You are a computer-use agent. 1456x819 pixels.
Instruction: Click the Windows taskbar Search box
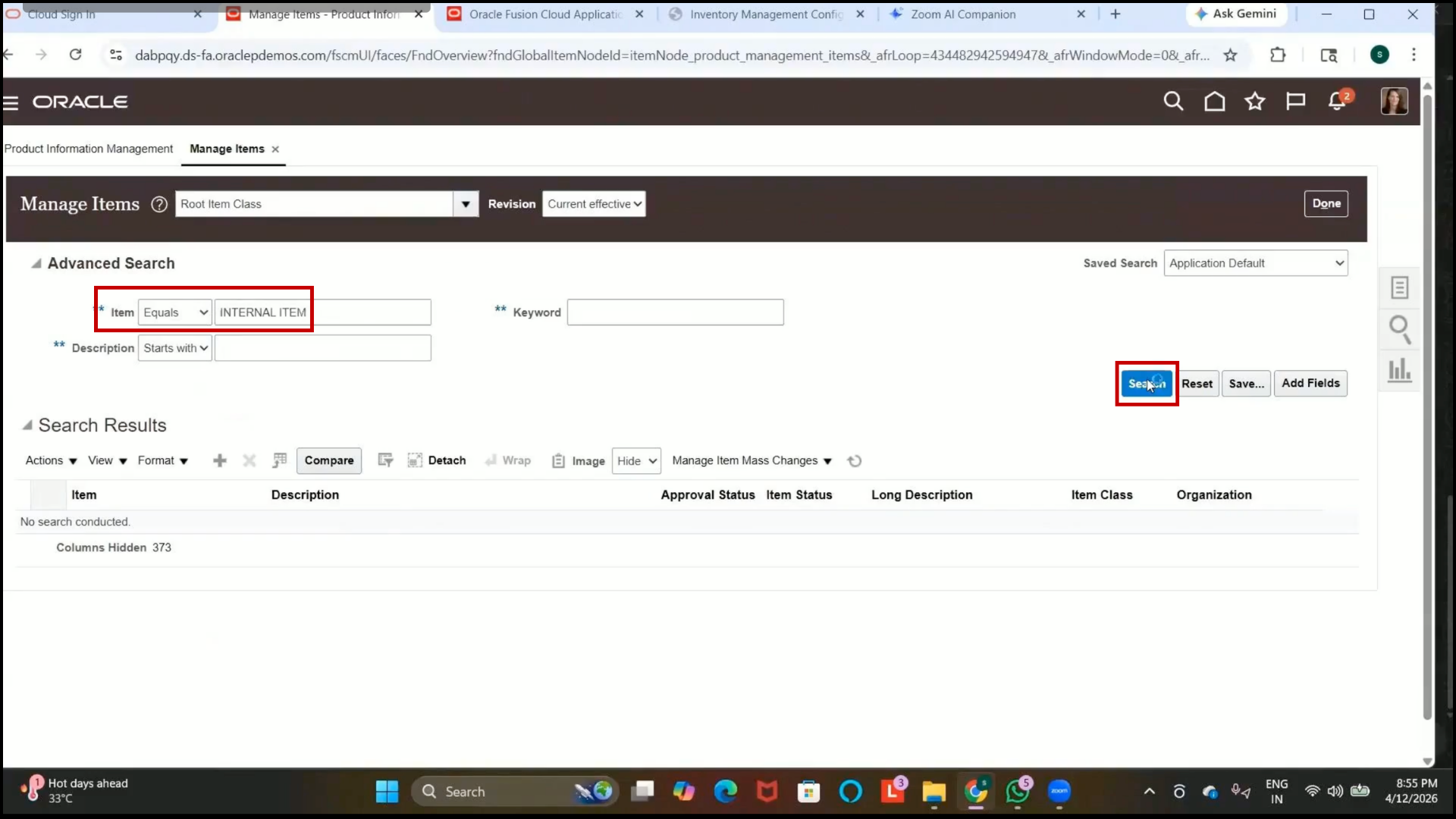[516, 792]
